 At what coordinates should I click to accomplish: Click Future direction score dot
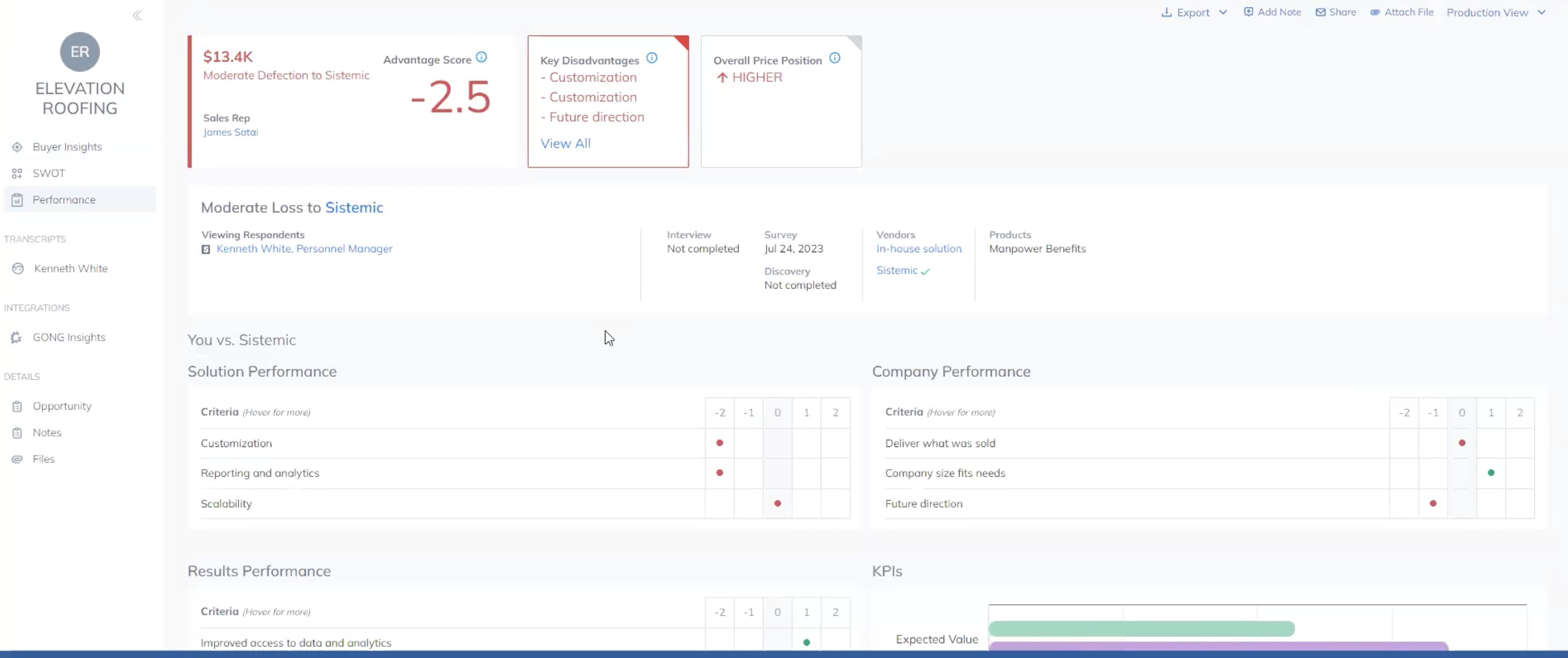pyautogui.click(x=1433, y=504)
